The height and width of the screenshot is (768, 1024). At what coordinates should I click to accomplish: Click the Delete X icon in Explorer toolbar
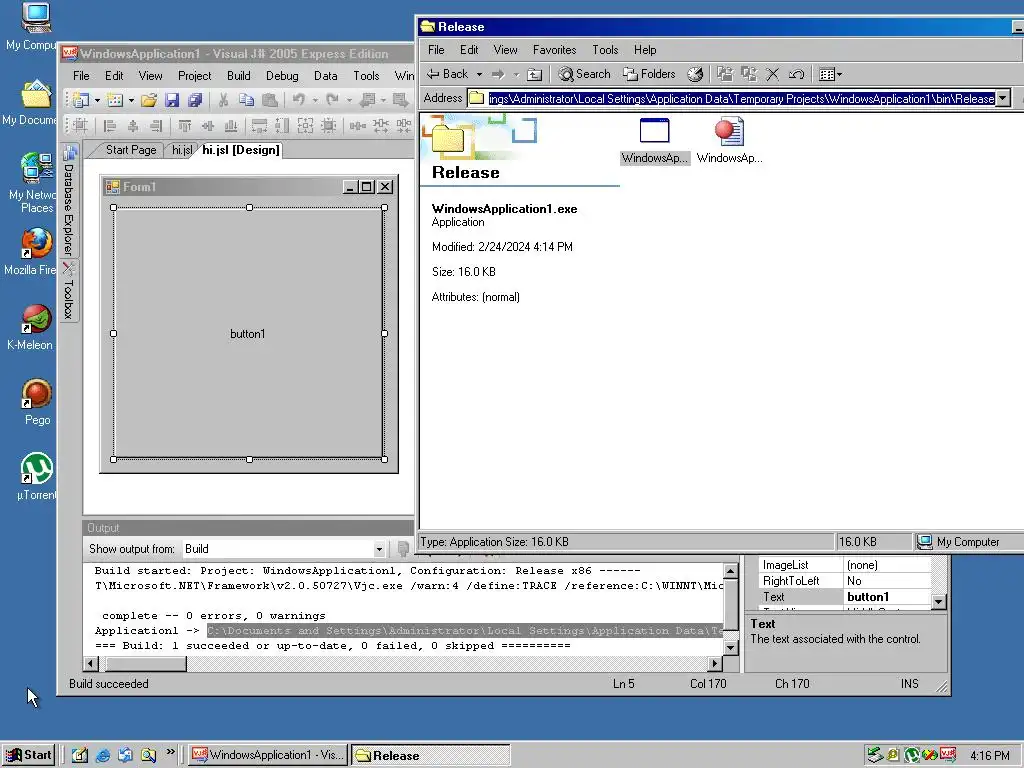point(773,74)
